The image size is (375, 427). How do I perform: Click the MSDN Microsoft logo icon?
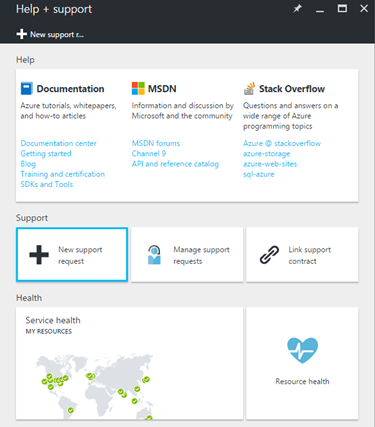tap(138, 89)
